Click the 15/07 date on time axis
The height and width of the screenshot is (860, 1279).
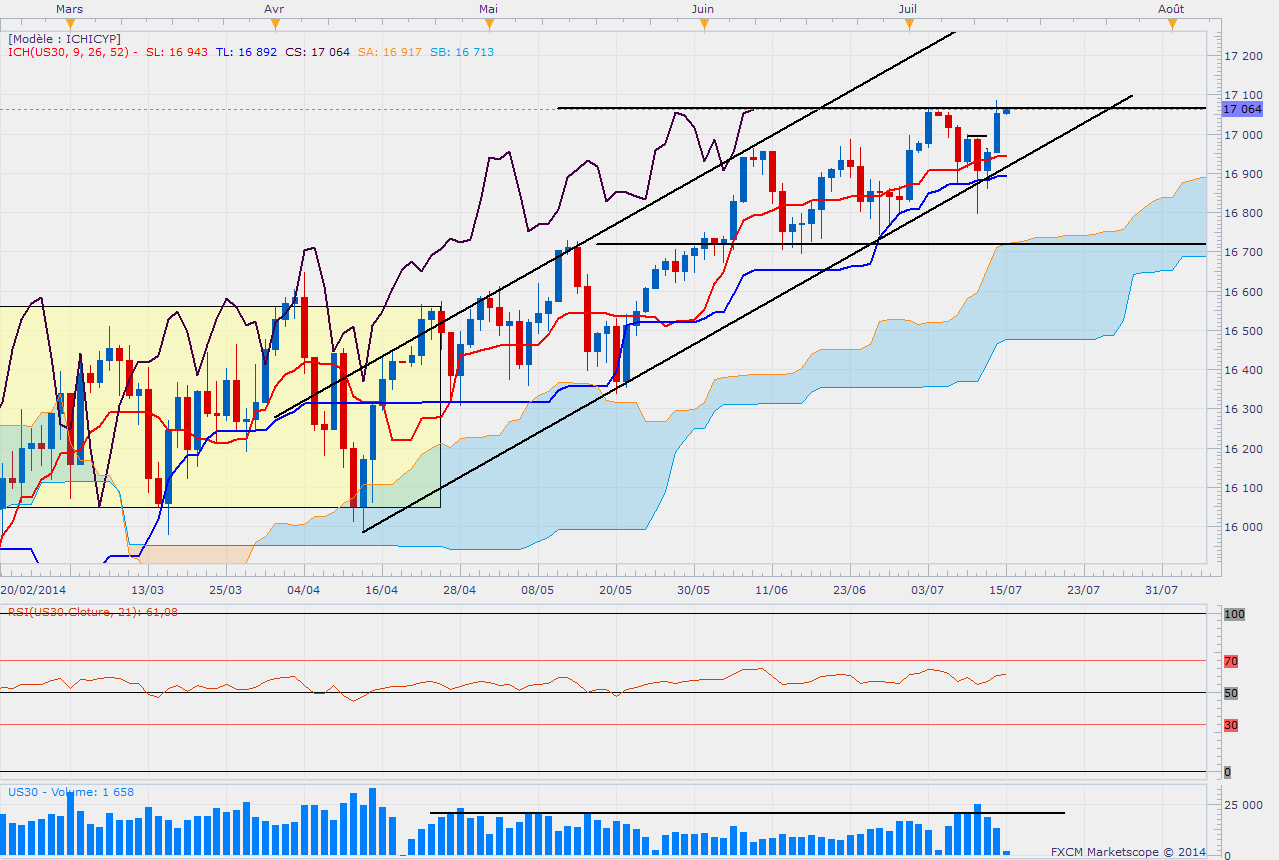pyautogui.click(x=1004, y=591)
